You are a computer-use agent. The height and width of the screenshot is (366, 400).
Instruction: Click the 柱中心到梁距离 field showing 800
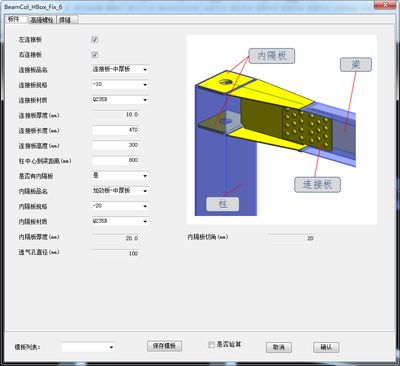coord(115,160)
